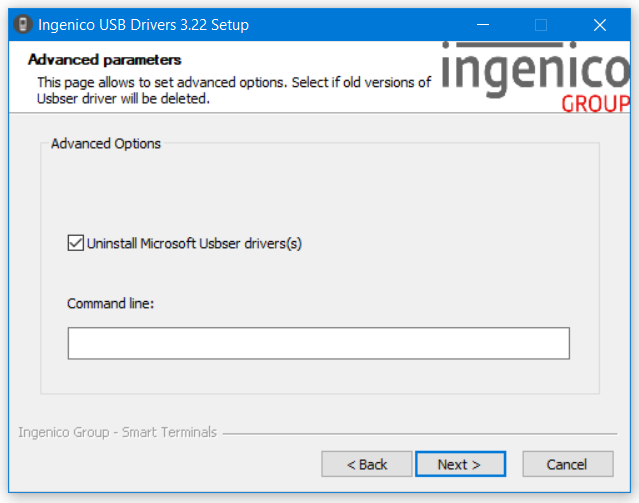The width and height of the screenshot is (639, 503).
Task: Cancel the driver setup
Action: (568, 464)
